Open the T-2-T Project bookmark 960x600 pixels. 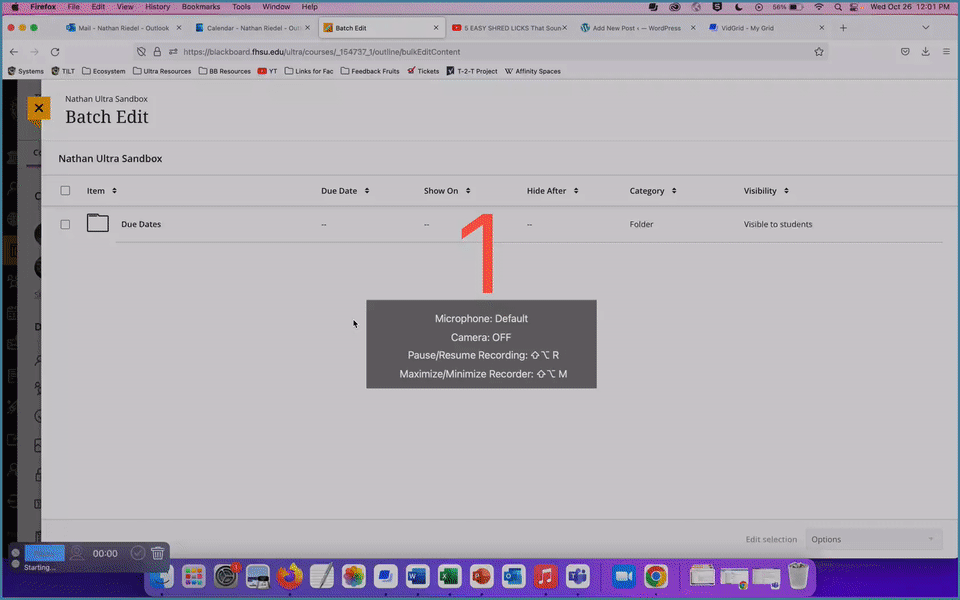point(471,71)
